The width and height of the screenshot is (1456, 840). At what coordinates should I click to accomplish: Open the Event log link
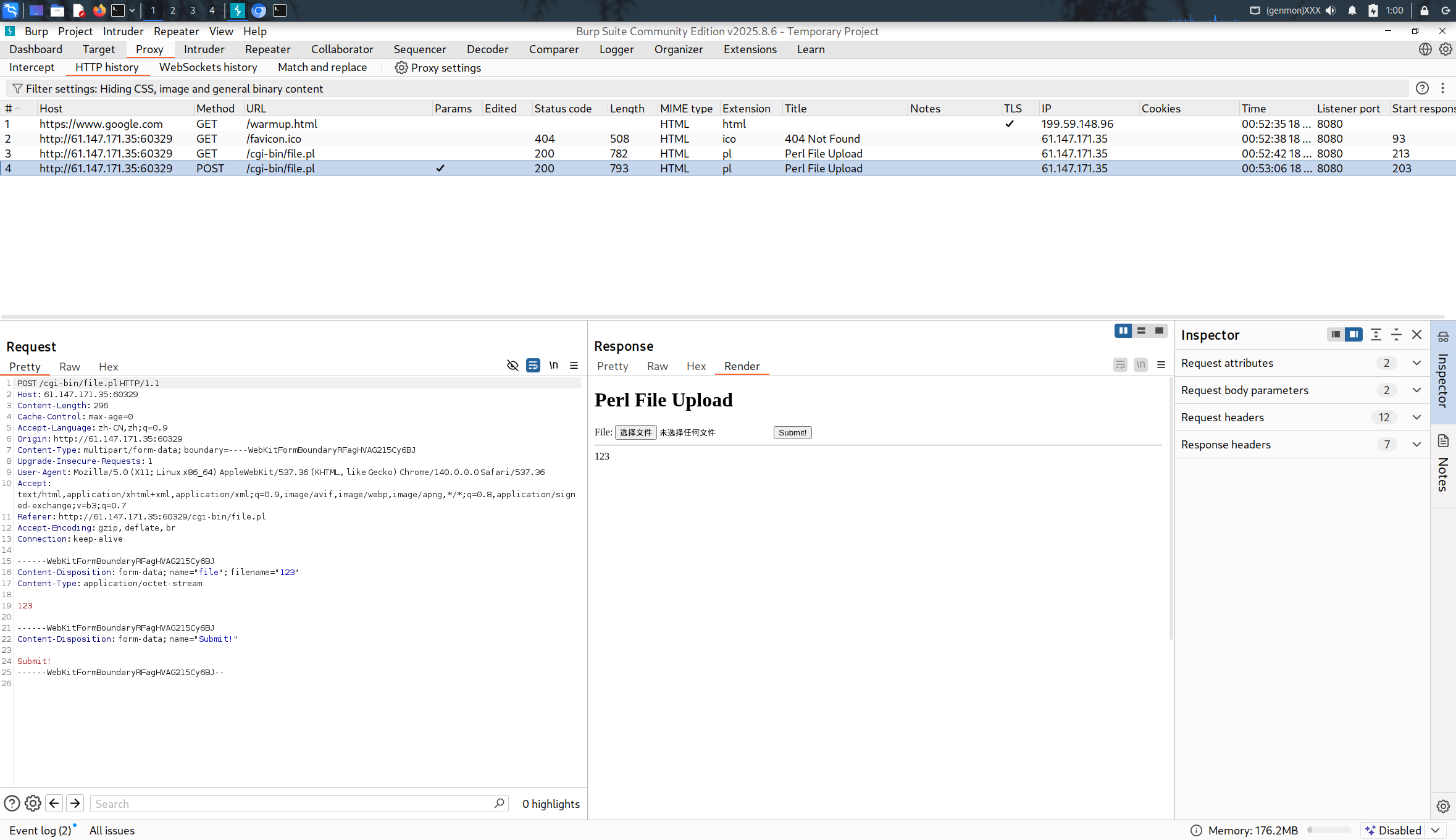click(x=40, y=830)
